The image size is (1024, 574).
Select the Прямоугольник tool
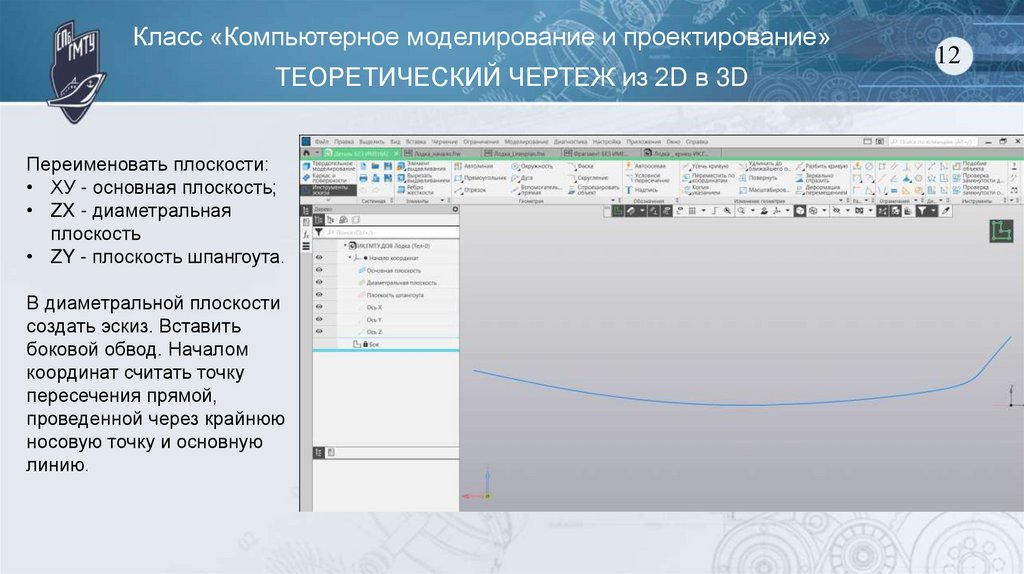point(480,178)
